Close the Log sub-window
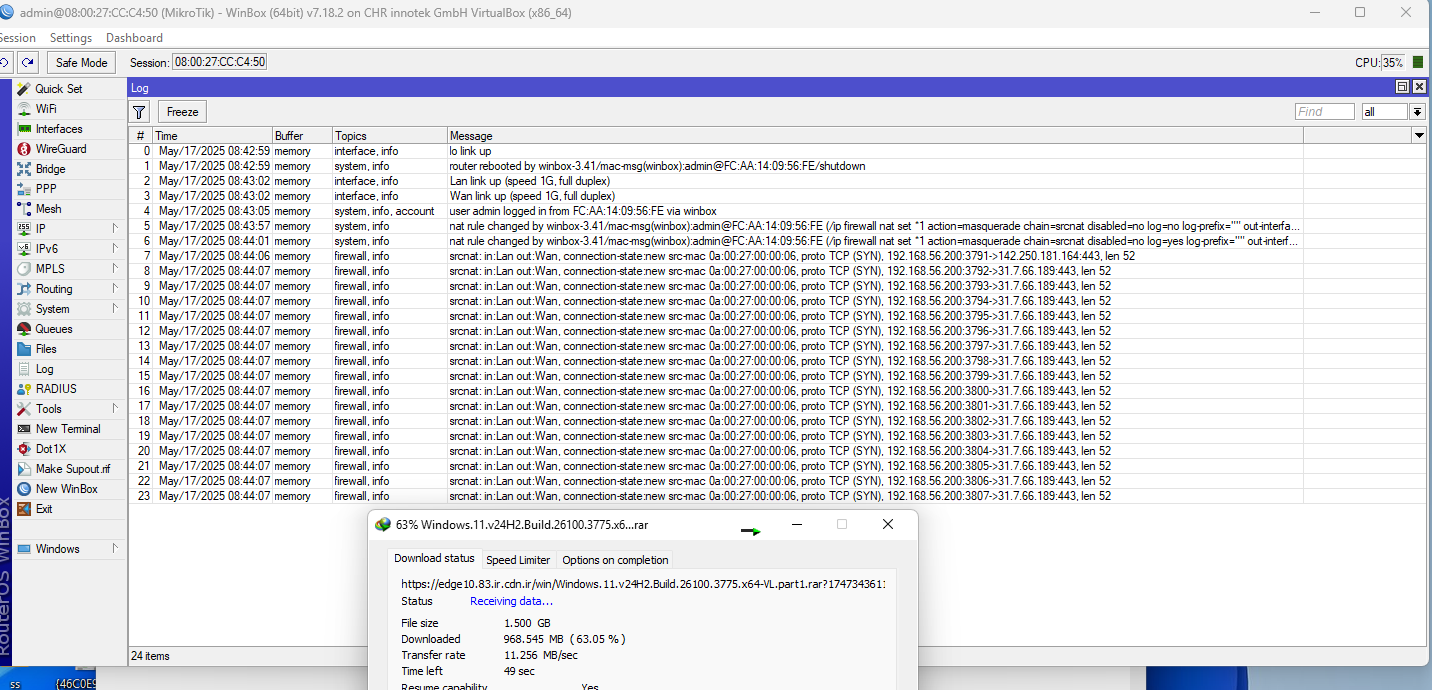This screenshot has height=690, width=1432. coord(1417,88)
